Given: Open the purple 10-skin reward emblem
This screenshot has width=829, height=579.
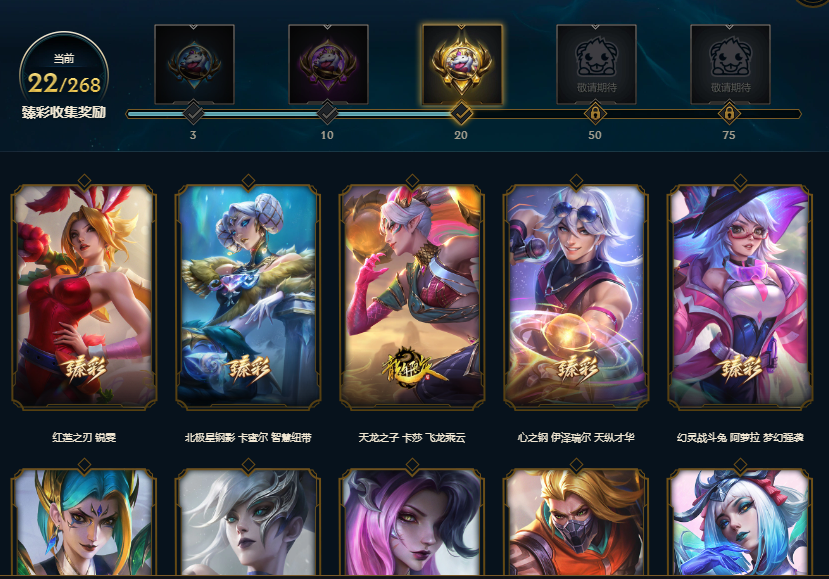Looking at the screenshot, I should click(328, 64).
